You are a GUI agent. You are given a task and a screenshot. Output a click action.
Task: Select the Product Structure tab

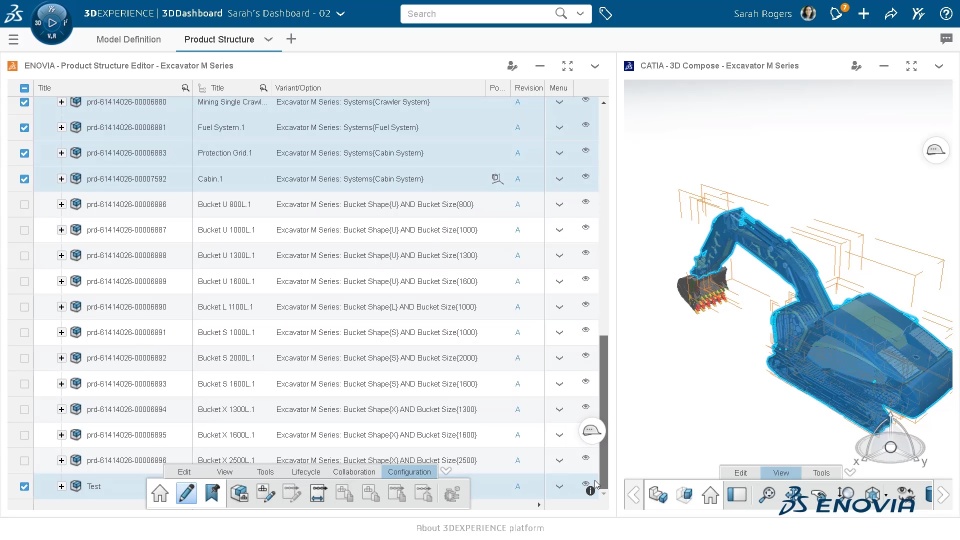[219, 39]
